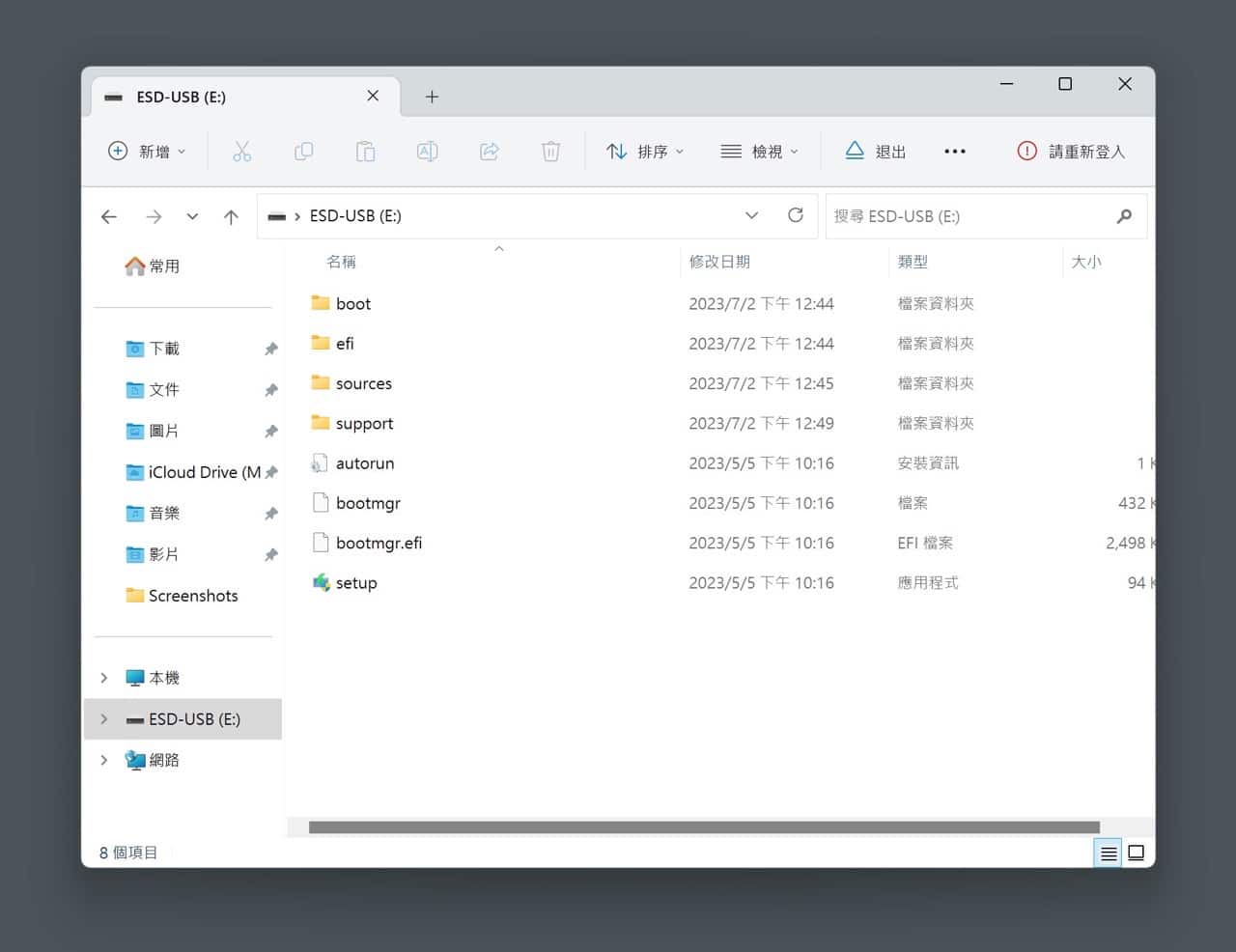The image size is (1236, 952).
Task: Open the 排序 (Sort) dropdown
Action: coord(645,152)
